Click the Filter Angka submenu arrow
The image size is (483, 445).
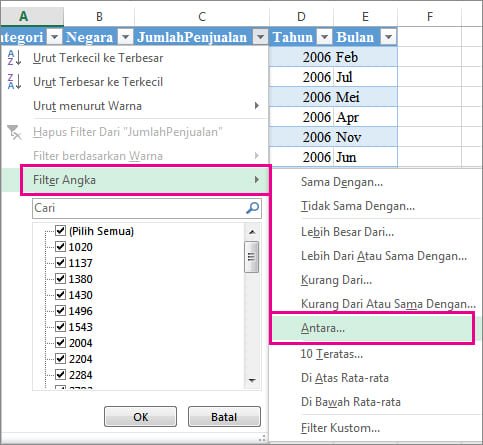(x=257, y=180)
